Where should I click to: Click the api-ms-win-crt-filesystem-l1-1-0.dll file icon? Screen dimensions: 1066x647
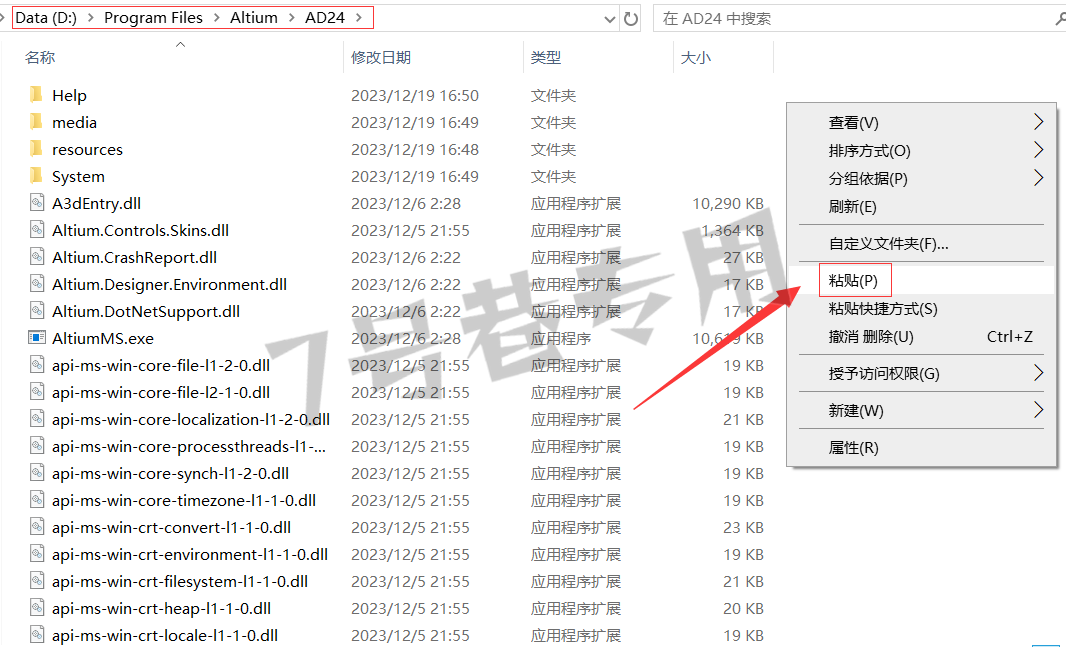[37, 581]
